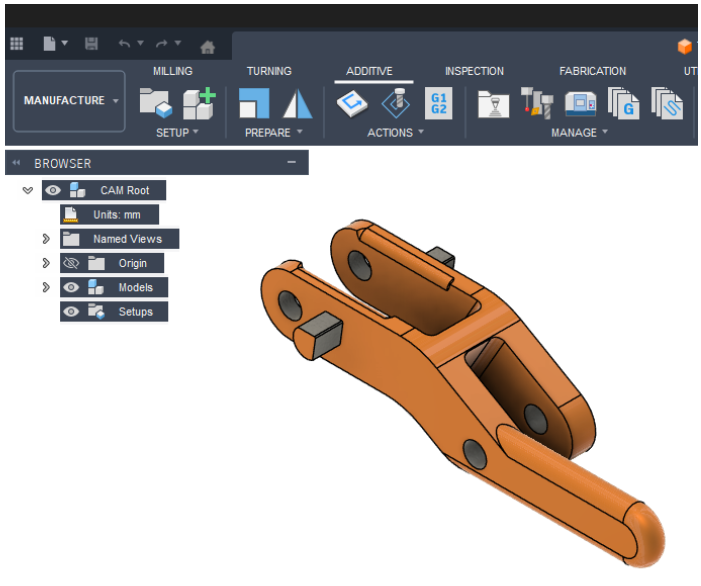This screenshot has height=586, width=701.
Task: Click the New Setup icon
Action: tap(153, 103)
